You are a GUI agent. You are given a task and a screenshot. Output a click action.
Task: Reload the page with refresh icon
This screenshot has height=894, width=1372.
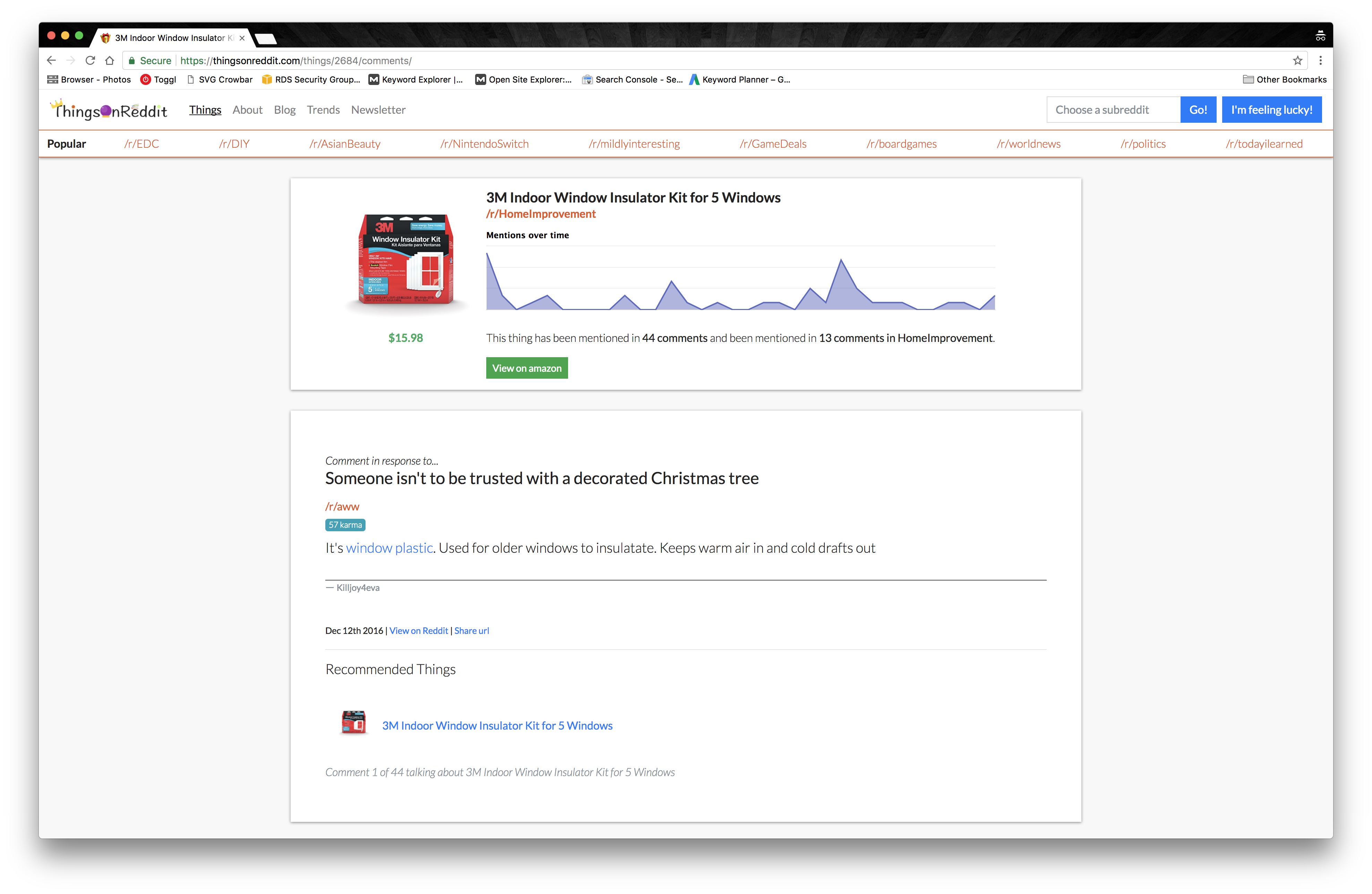click(x=90, y=61)
